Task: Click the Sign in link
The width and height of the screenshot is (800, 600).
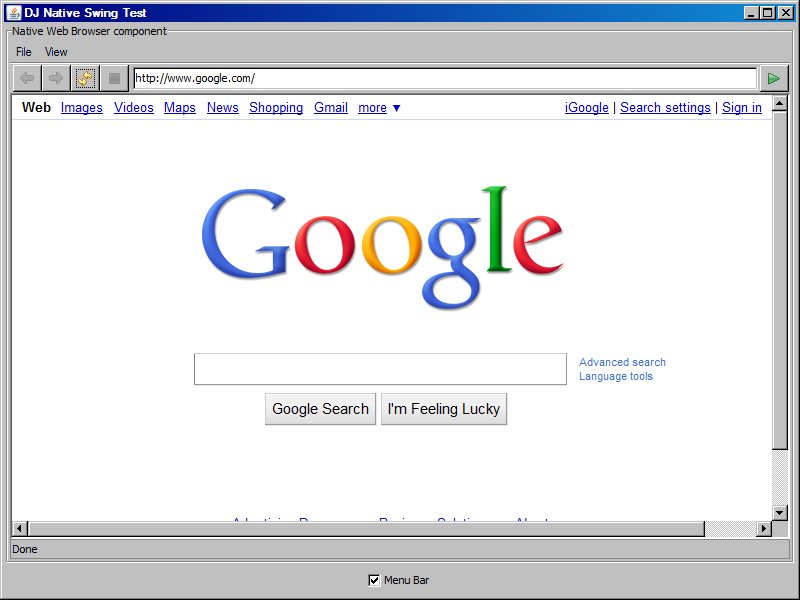Action: click(x=742, y=108)
